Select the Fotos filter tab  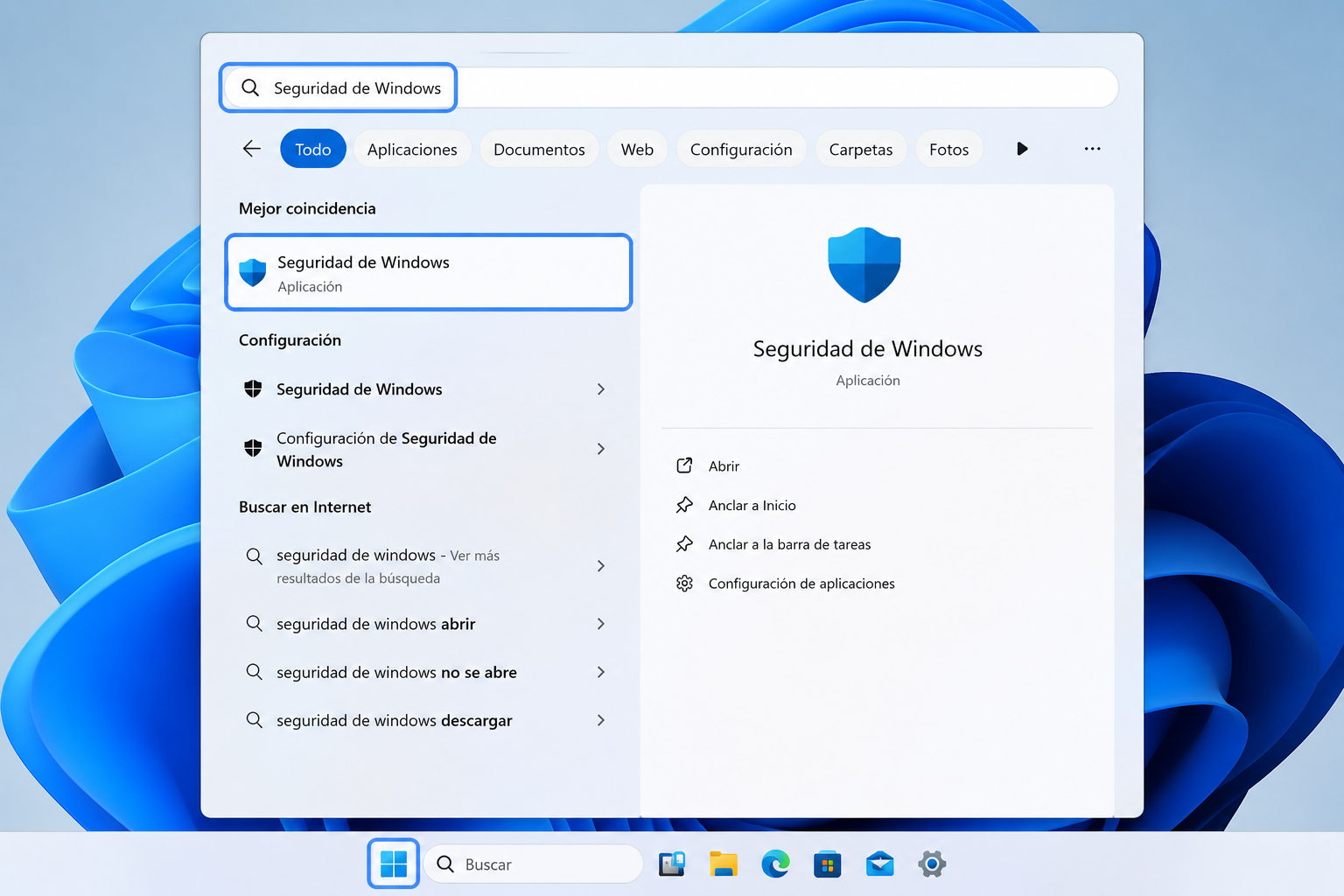click(x=948, y=149)
